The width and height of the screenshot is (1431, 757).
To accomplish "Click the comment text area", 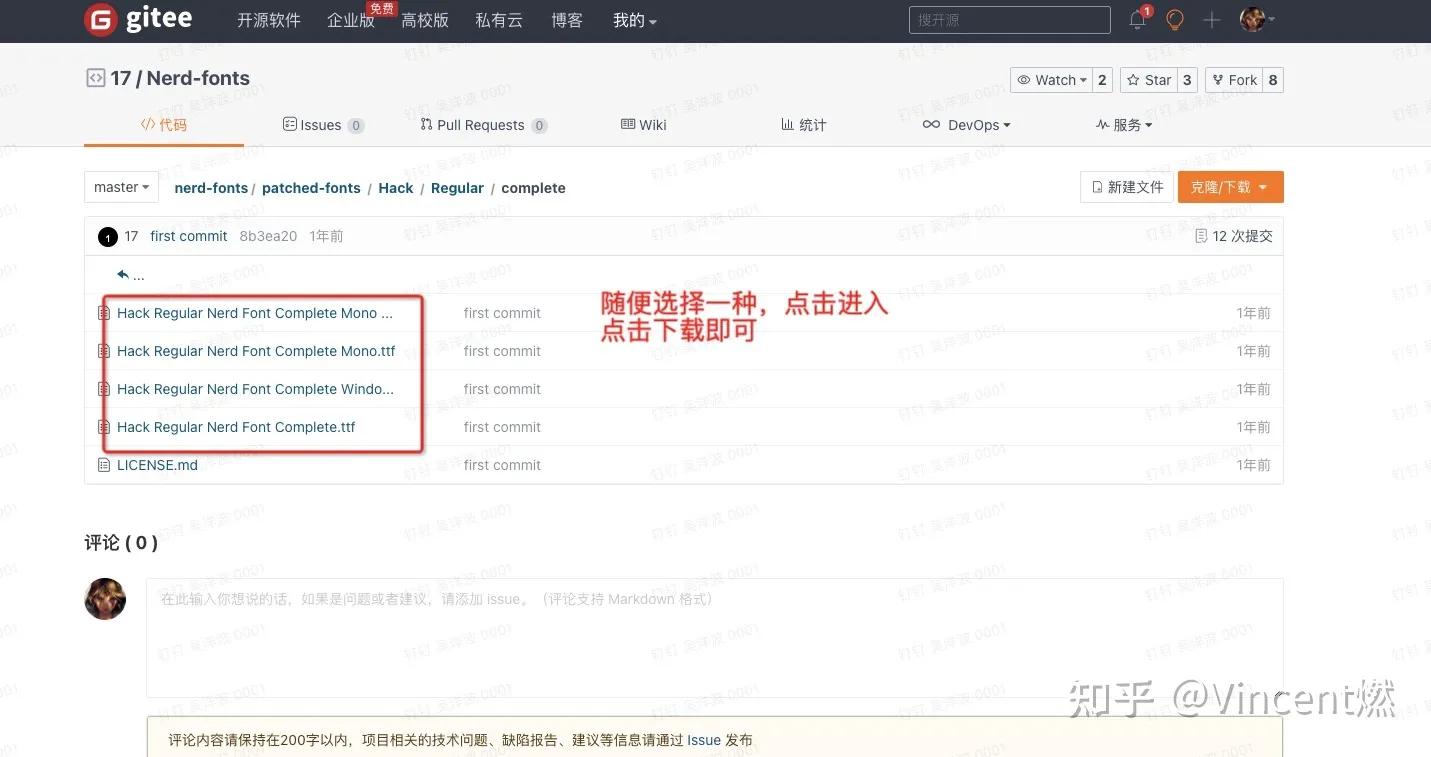I will (715, 638).
